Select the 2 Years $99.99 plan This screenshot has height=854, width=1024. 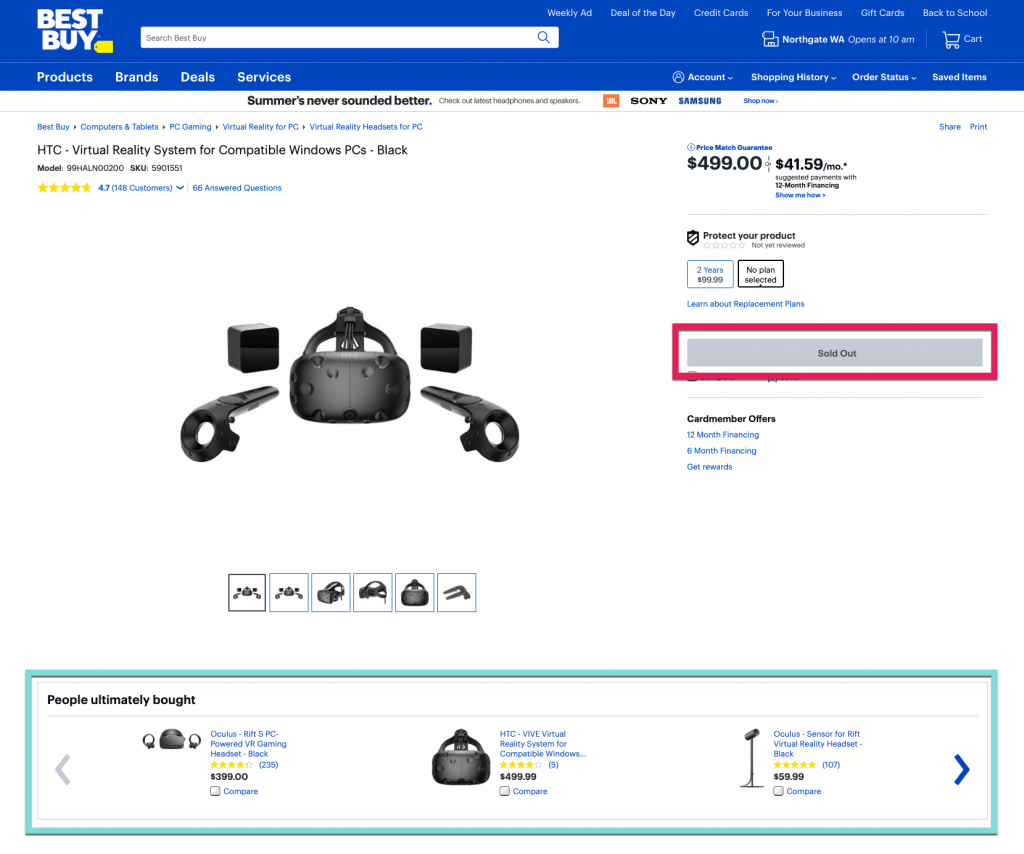click(710, 274)
